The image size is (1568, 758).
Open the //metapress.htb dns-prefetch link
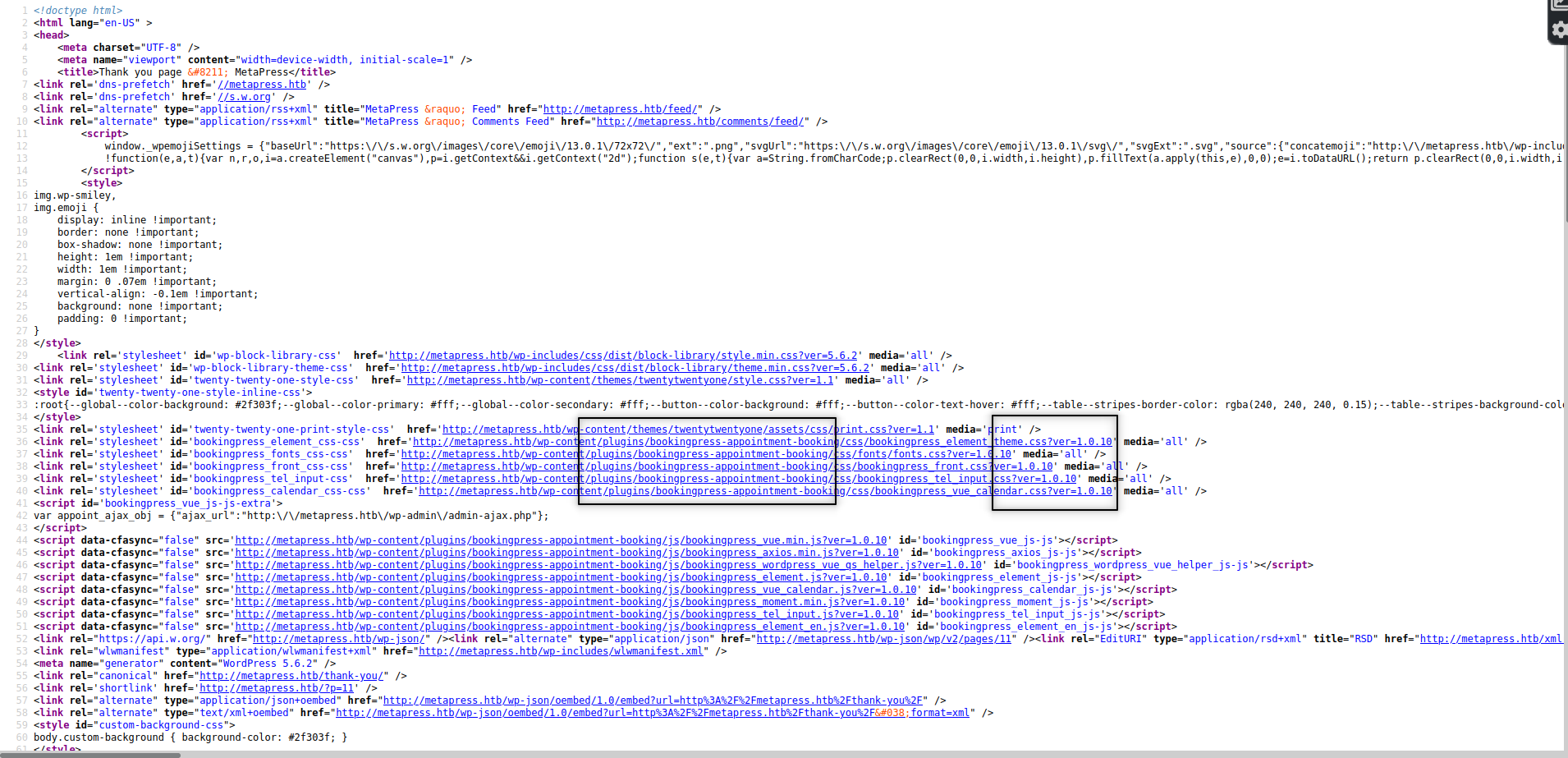pos(262,85)
